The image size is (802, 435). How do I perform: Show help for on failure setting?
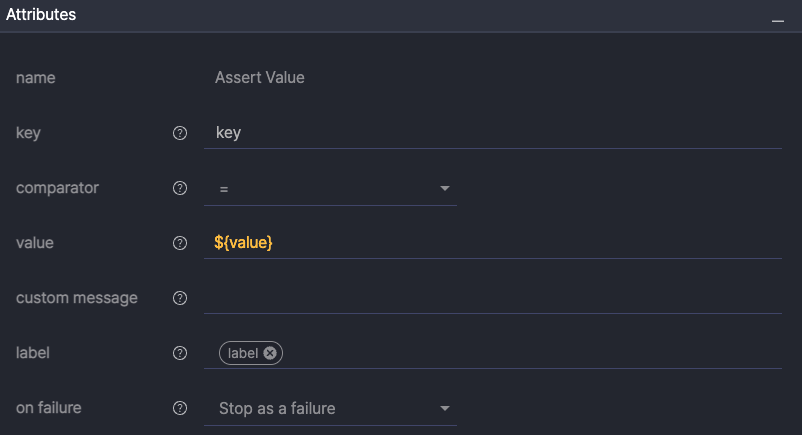[x=180, y=408]
